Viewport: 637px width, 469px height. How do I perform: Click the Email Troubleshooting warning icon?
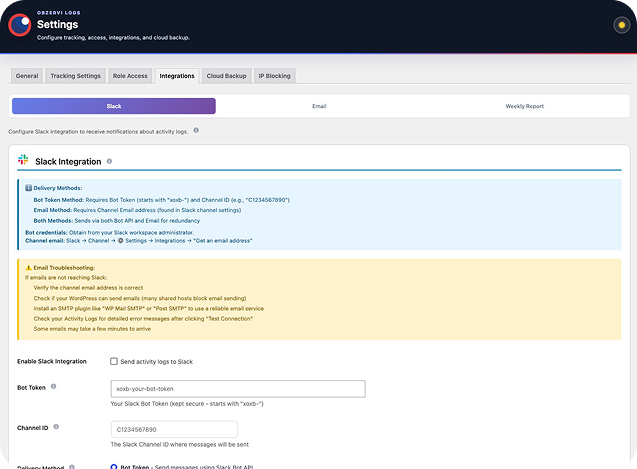pos(28,268)
